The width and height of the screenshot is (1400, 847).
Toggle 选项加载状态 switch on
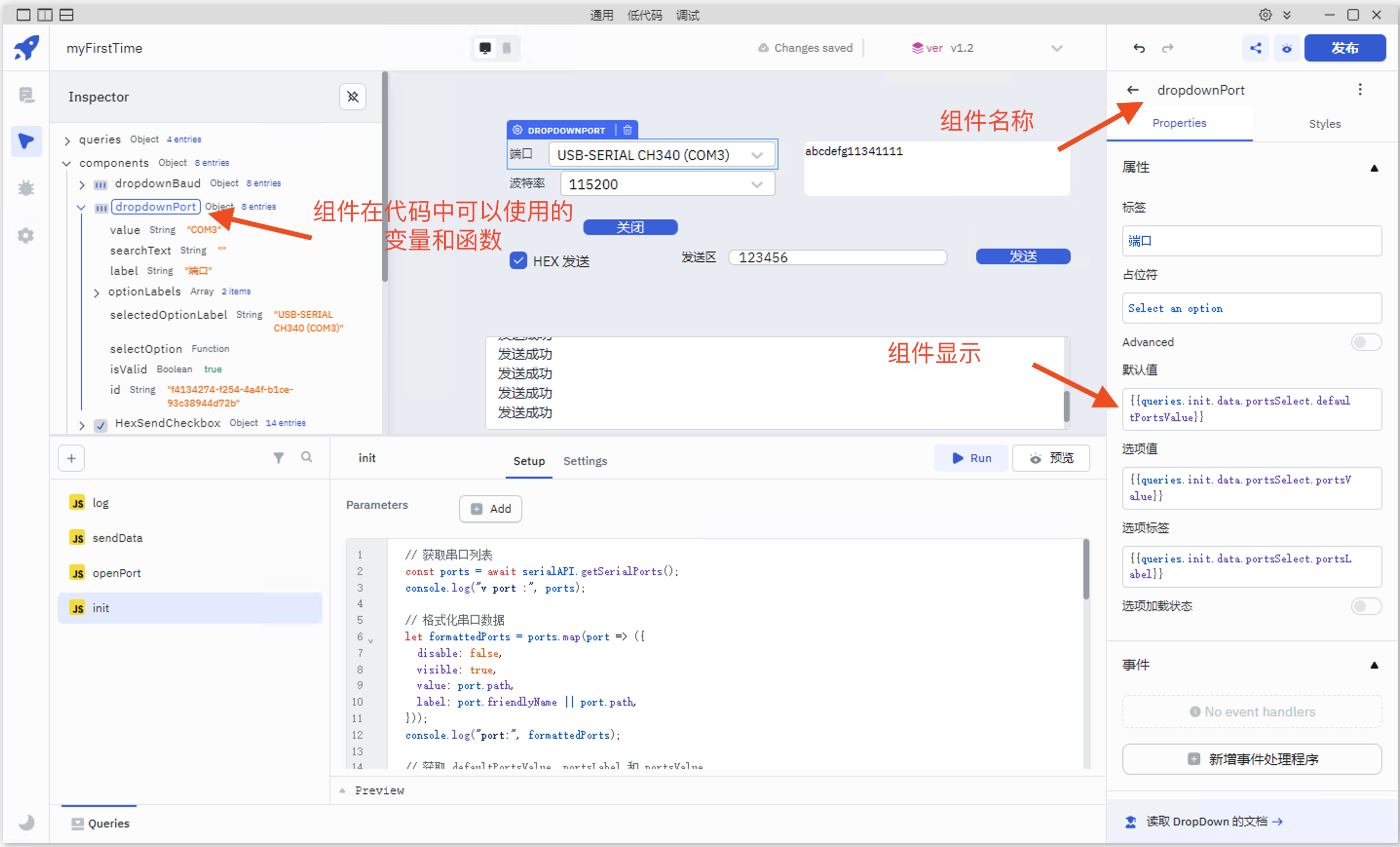(x=1365, y=606)
